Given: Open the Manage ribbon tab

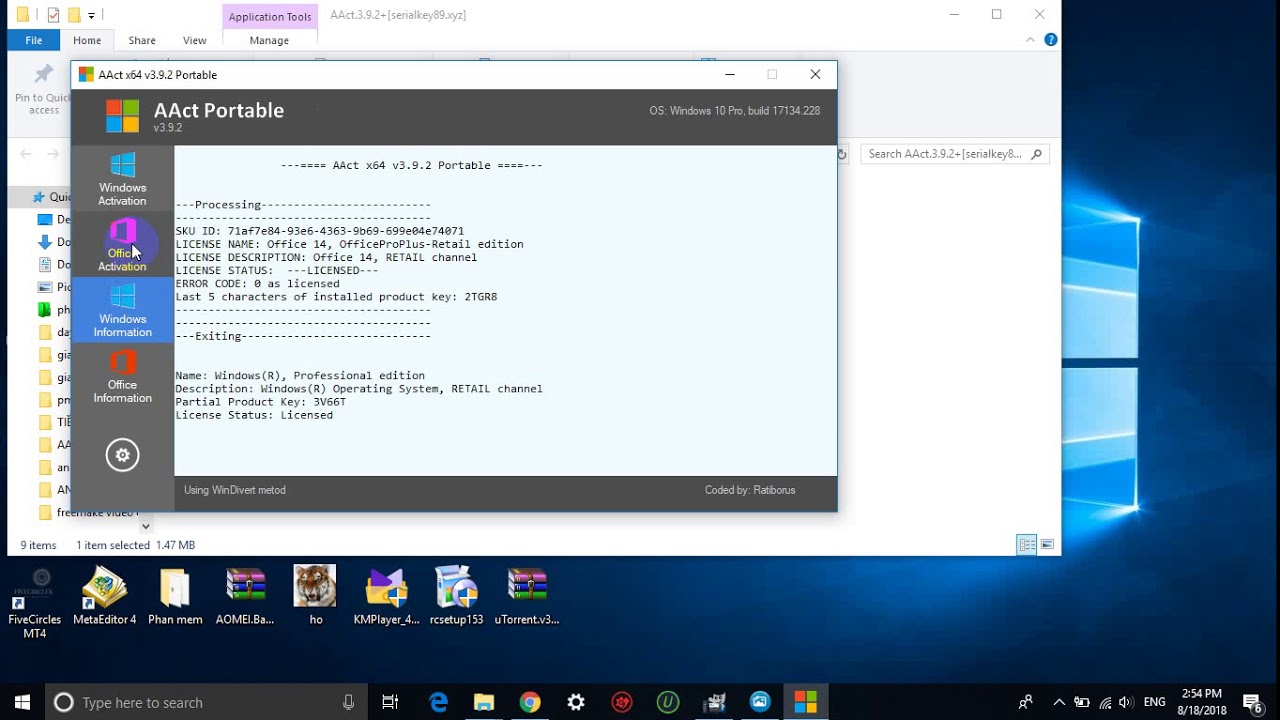Looking at the screenshot, I should point(269,40).
